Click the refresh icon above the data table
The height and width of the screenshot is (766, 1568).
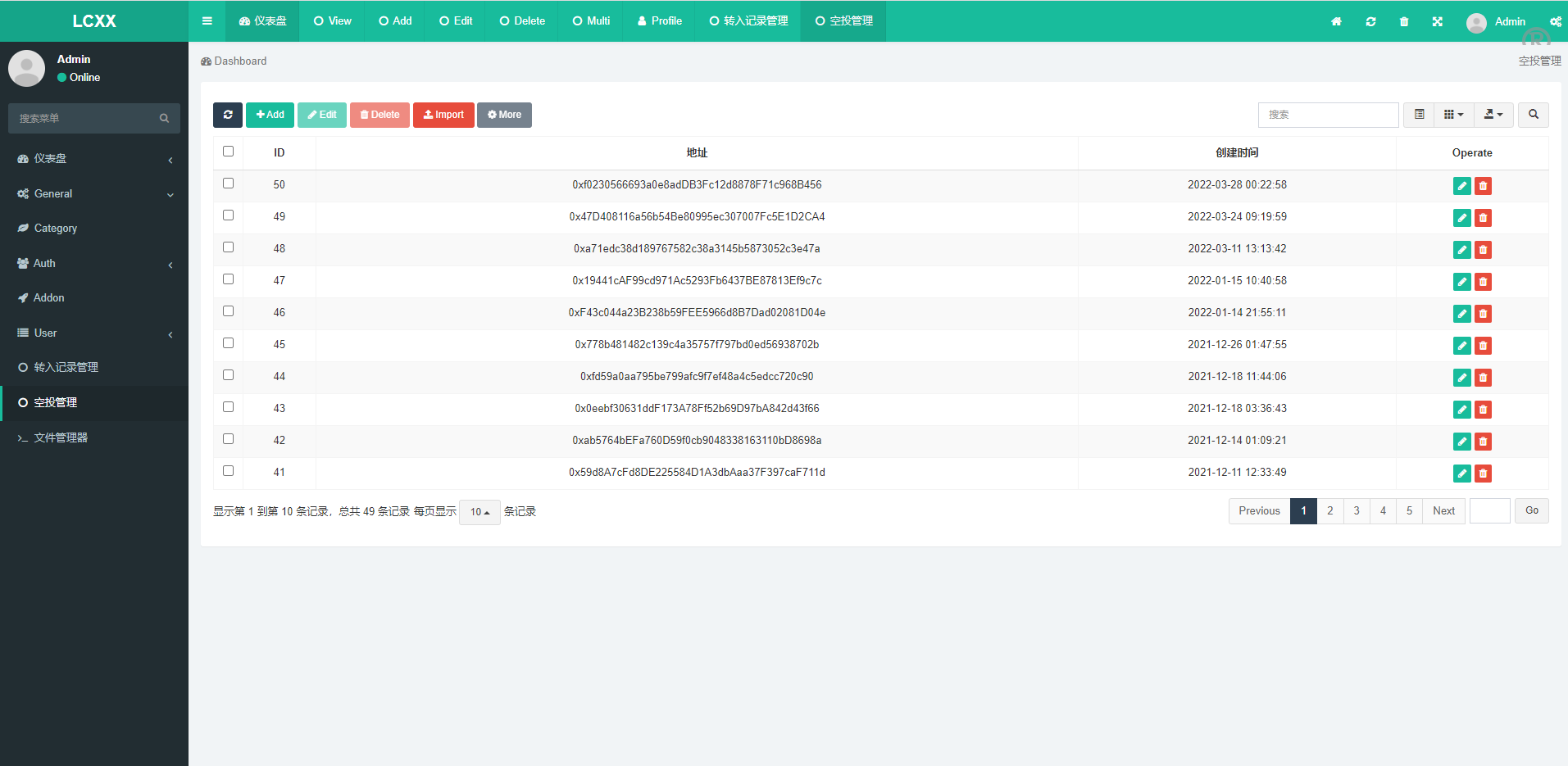coord(228,115)
